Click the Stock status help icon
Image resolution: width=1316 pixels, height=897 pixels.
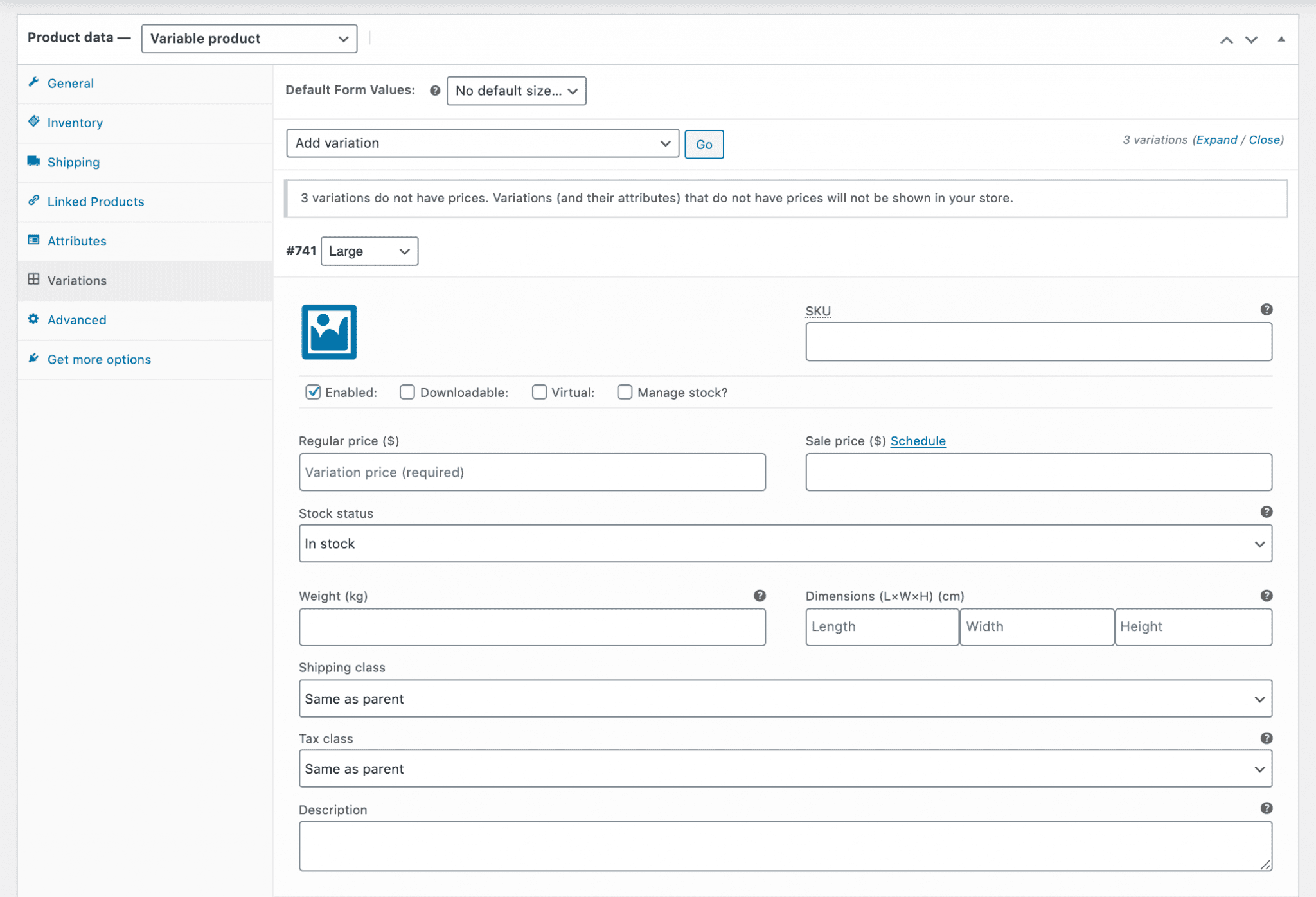click(1265, 511)
